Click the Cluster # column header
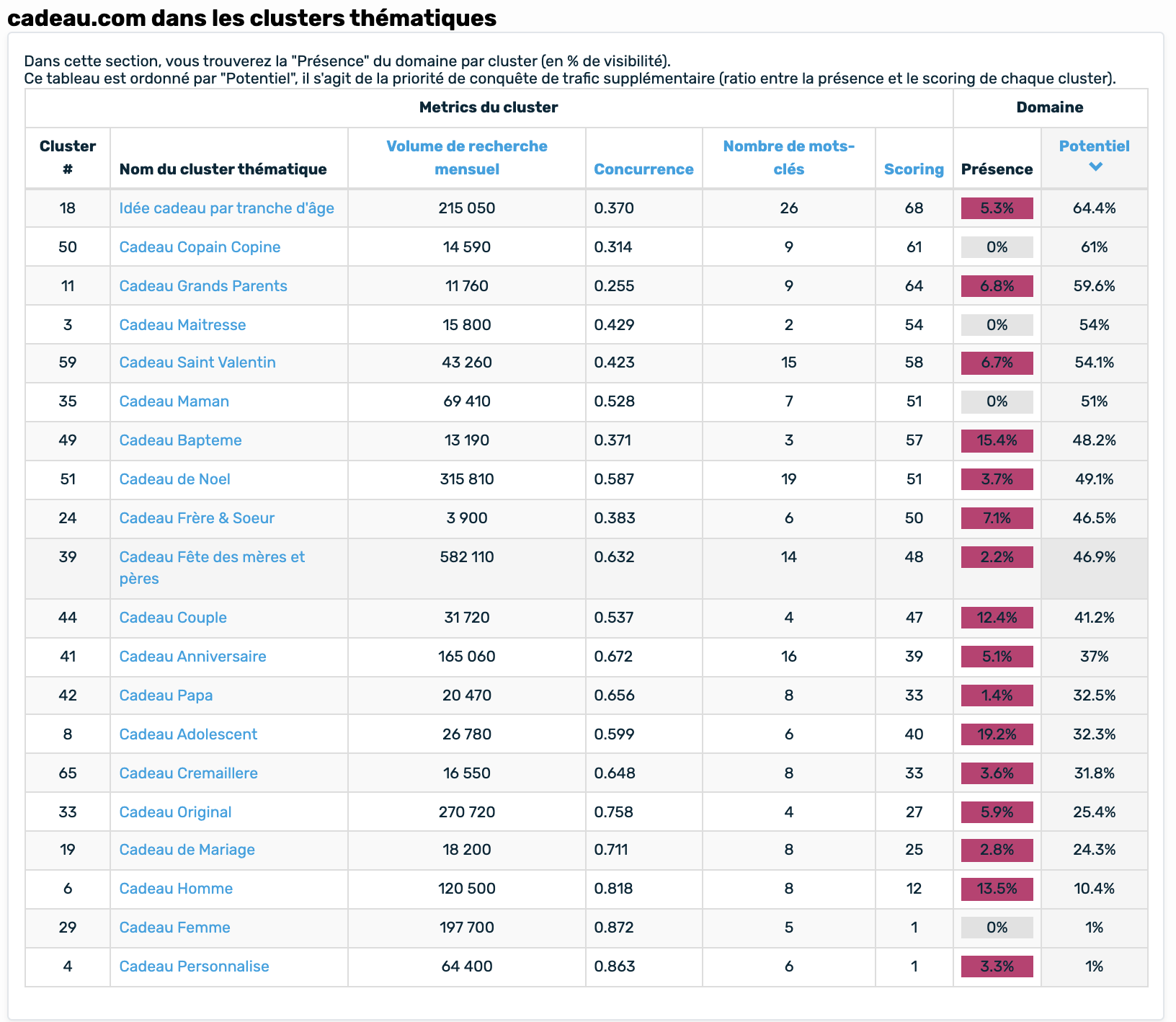Screen dimensions: 1176x1022 tap(68, 157)
